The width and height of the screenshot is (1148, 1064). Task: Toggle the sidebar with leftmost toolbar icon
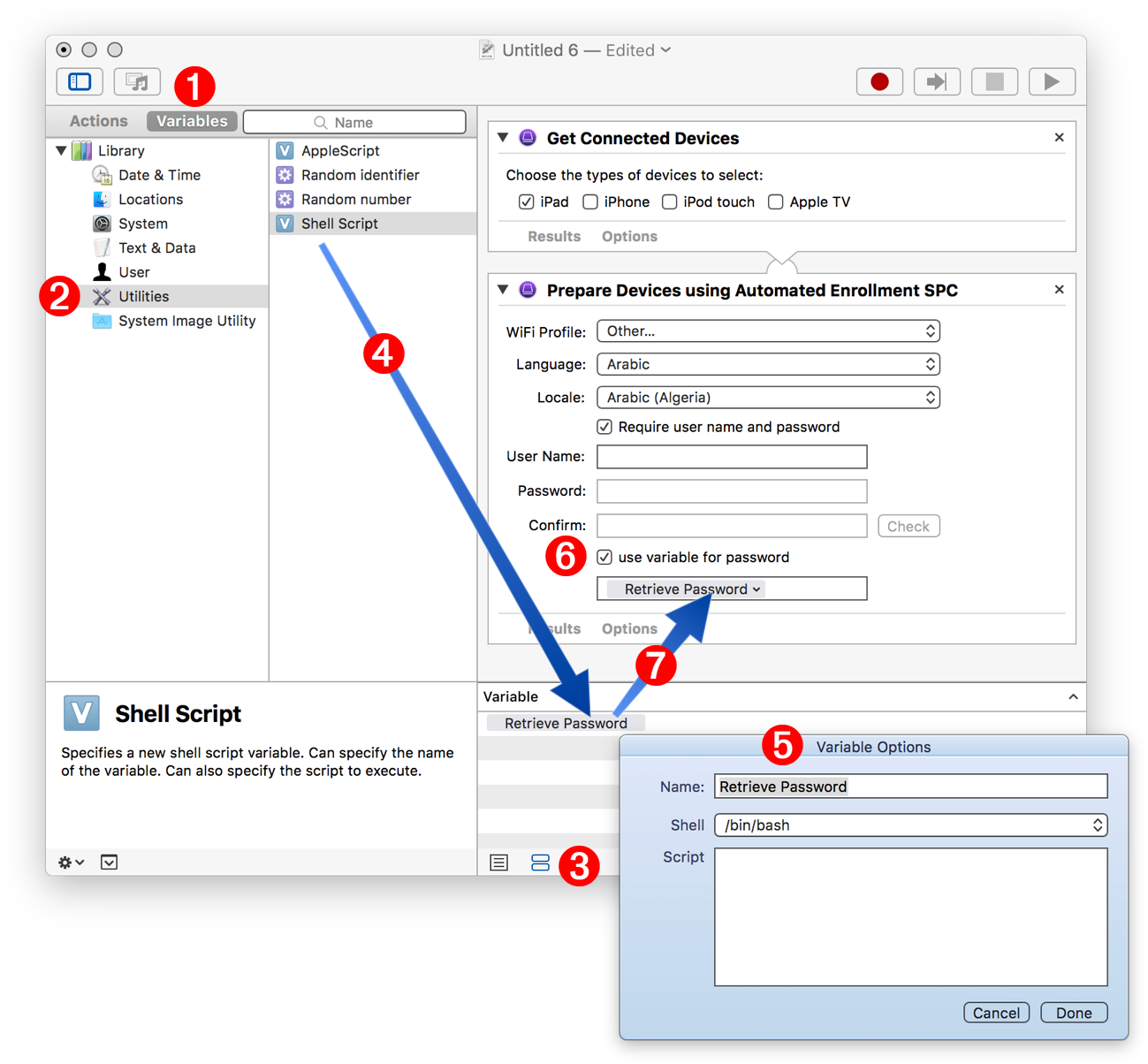(x=80, y=81)
